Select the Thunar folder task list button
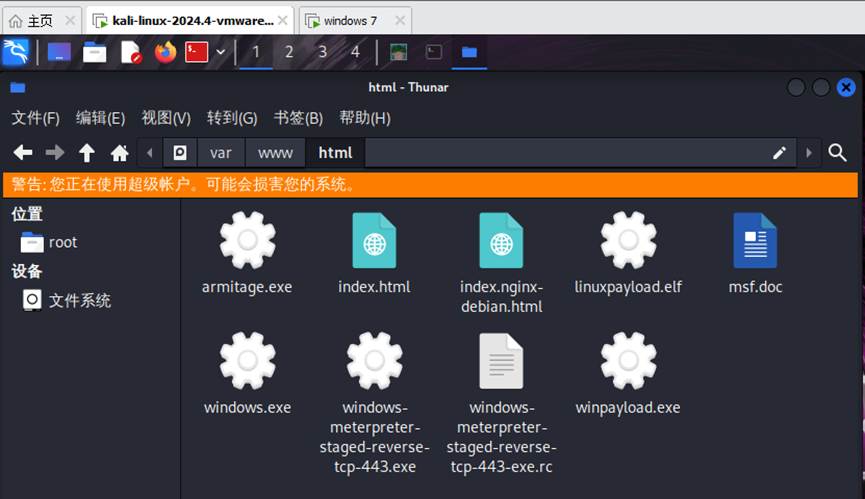Screen dimensions: 865x499 (x=469, y=52)
